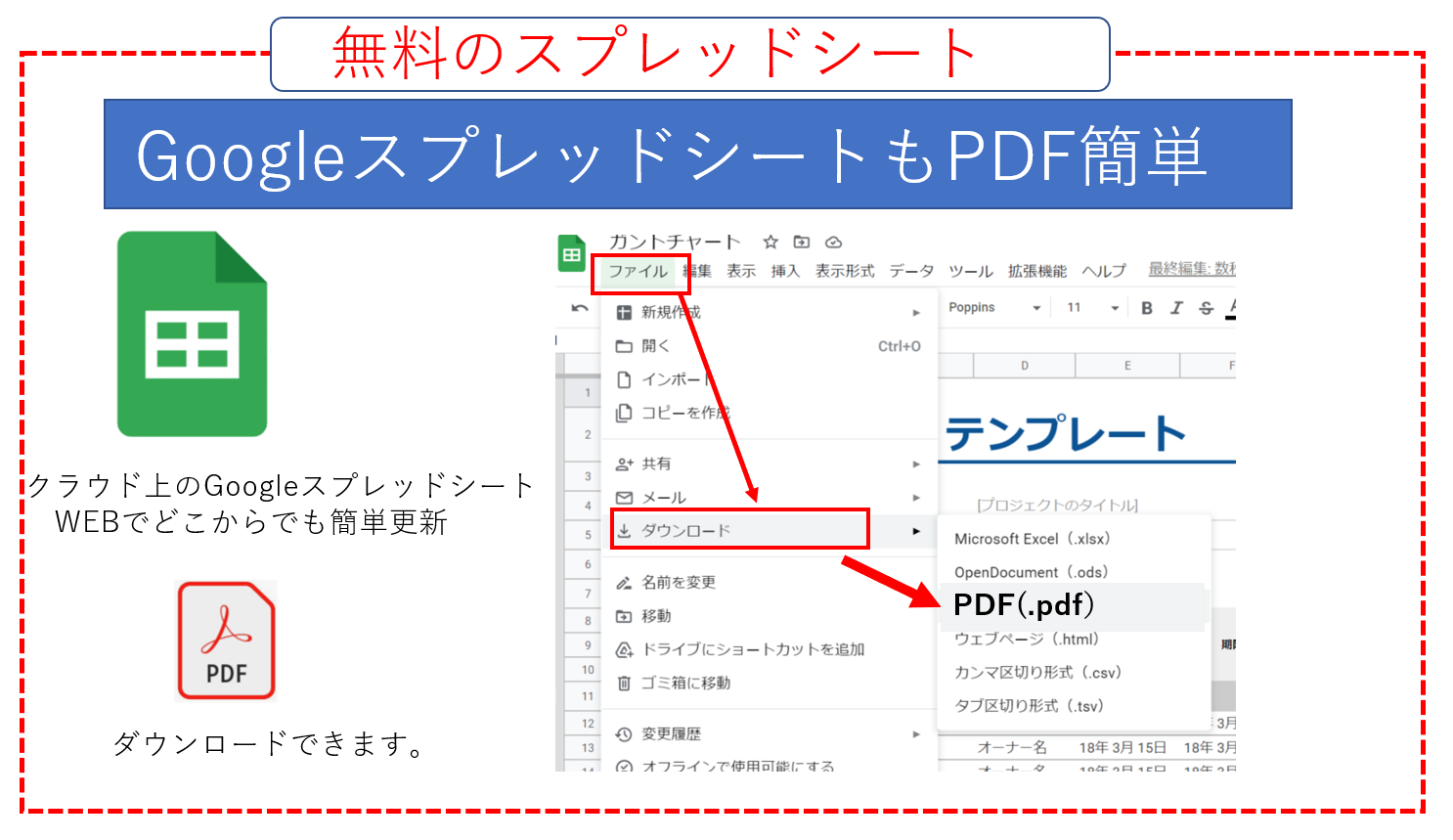The width and height of the screenshot is (1453, 840).
Task: Open the ファイル menu
Action: click(x=638, y=271)
